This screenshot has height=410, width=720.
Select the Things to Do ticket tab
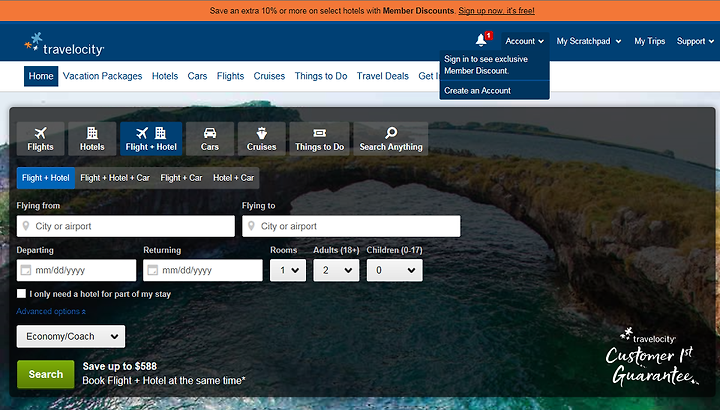(320, 139)
